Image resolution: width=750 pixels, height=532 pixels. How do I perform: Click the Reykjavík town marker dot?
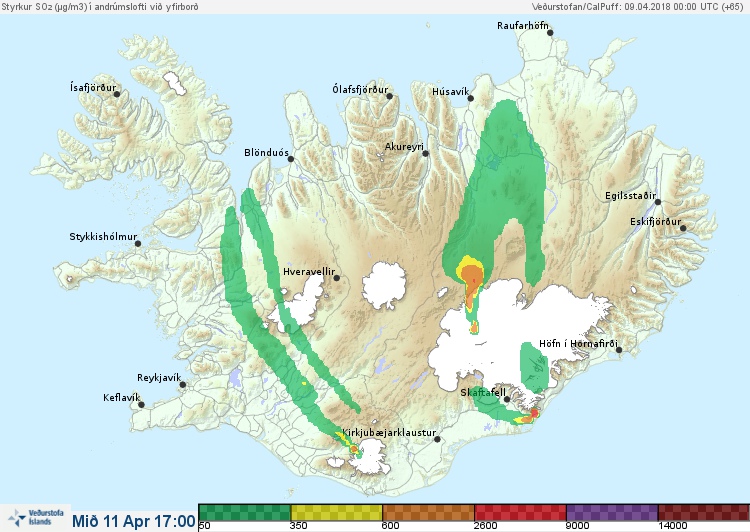tap(183, 384)
